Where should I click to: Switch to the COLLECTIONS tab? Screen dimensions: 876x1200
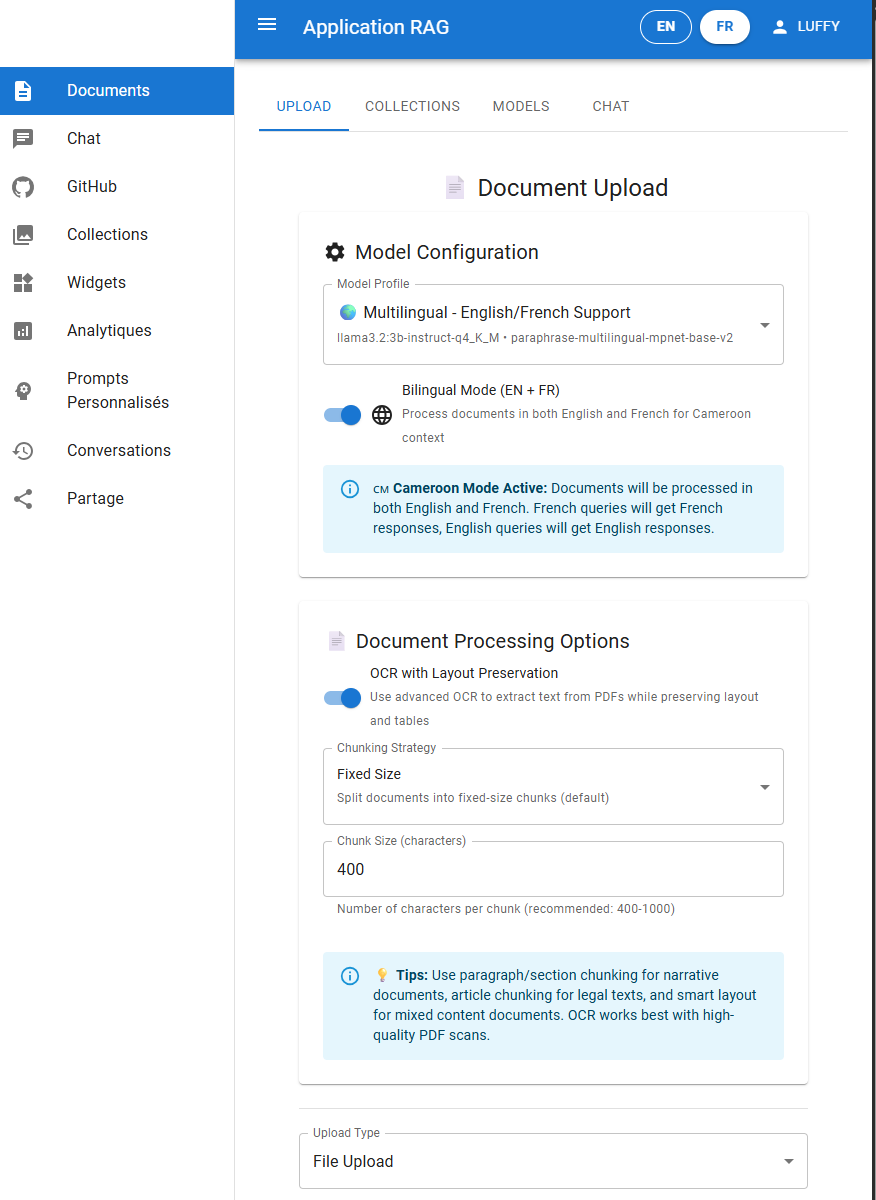[x=412, y=106]
